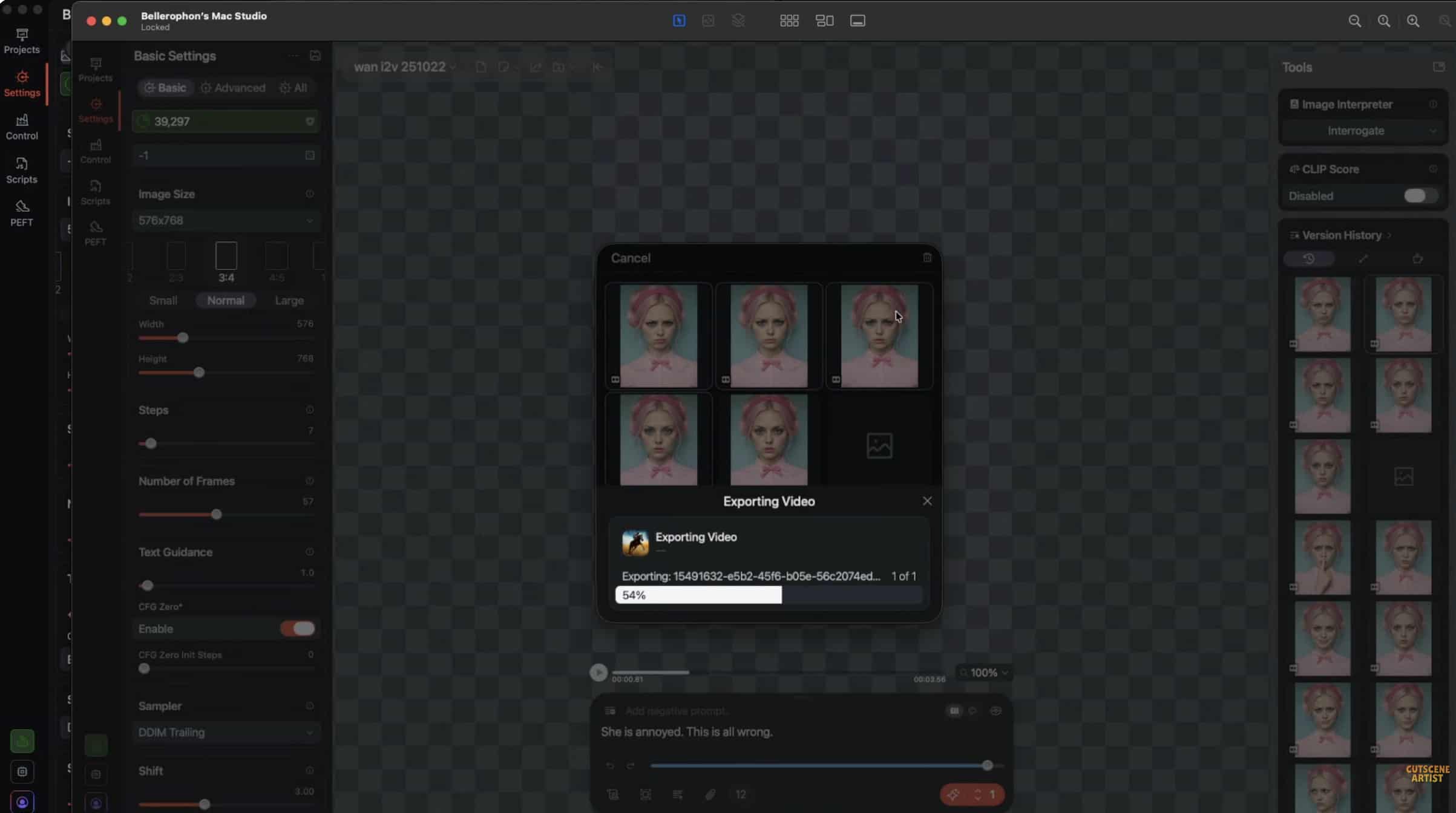This screenshot has width=1456, height=813.
Task: Select the 3:4 aspect ratio preset
Action: (x=226, y=262)
